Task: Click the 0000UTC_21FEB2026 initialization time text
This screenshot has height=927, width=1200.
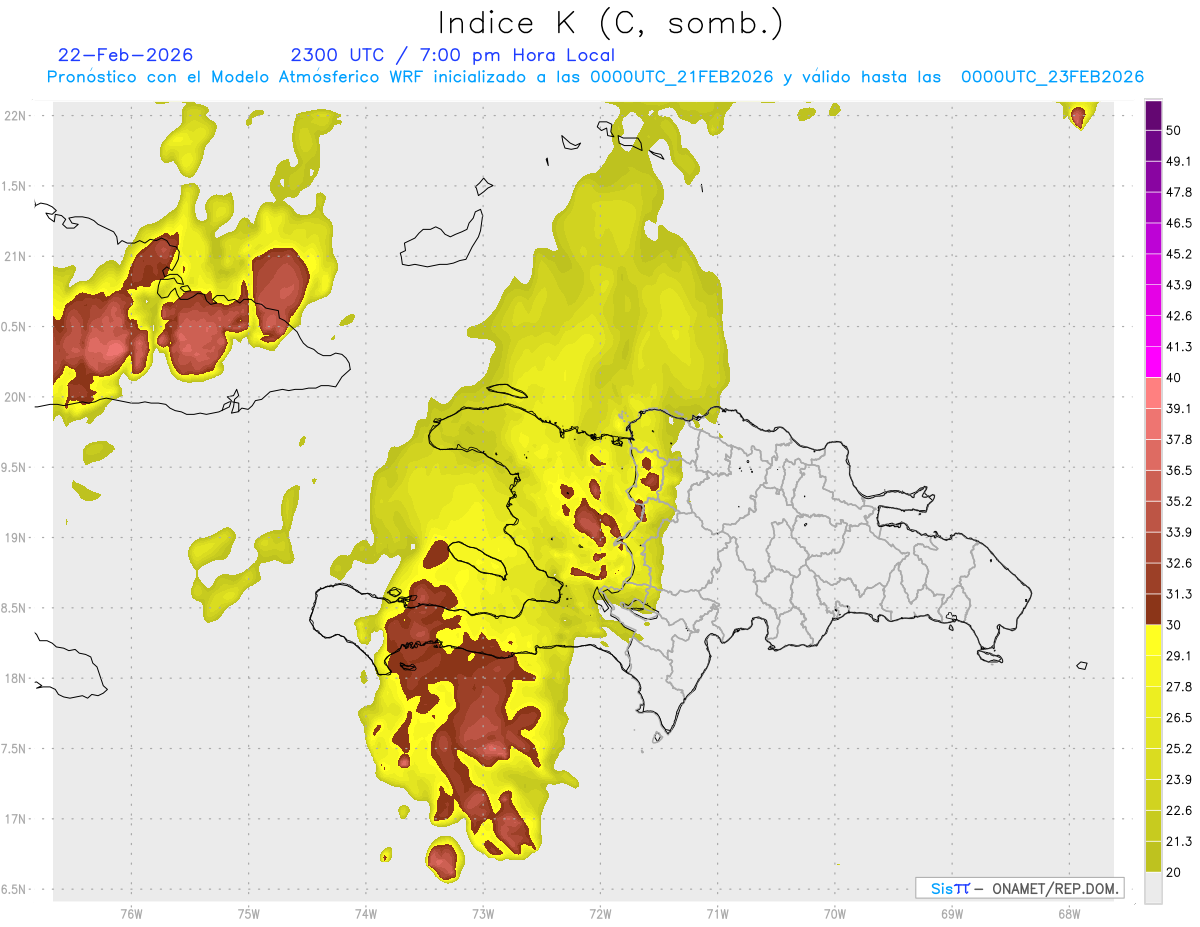Action: point(682,77)
